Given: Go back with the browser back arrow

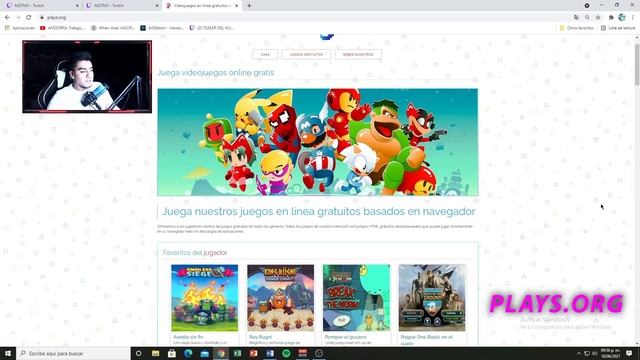Looking at the screenshot, I should tap(7, 18).
